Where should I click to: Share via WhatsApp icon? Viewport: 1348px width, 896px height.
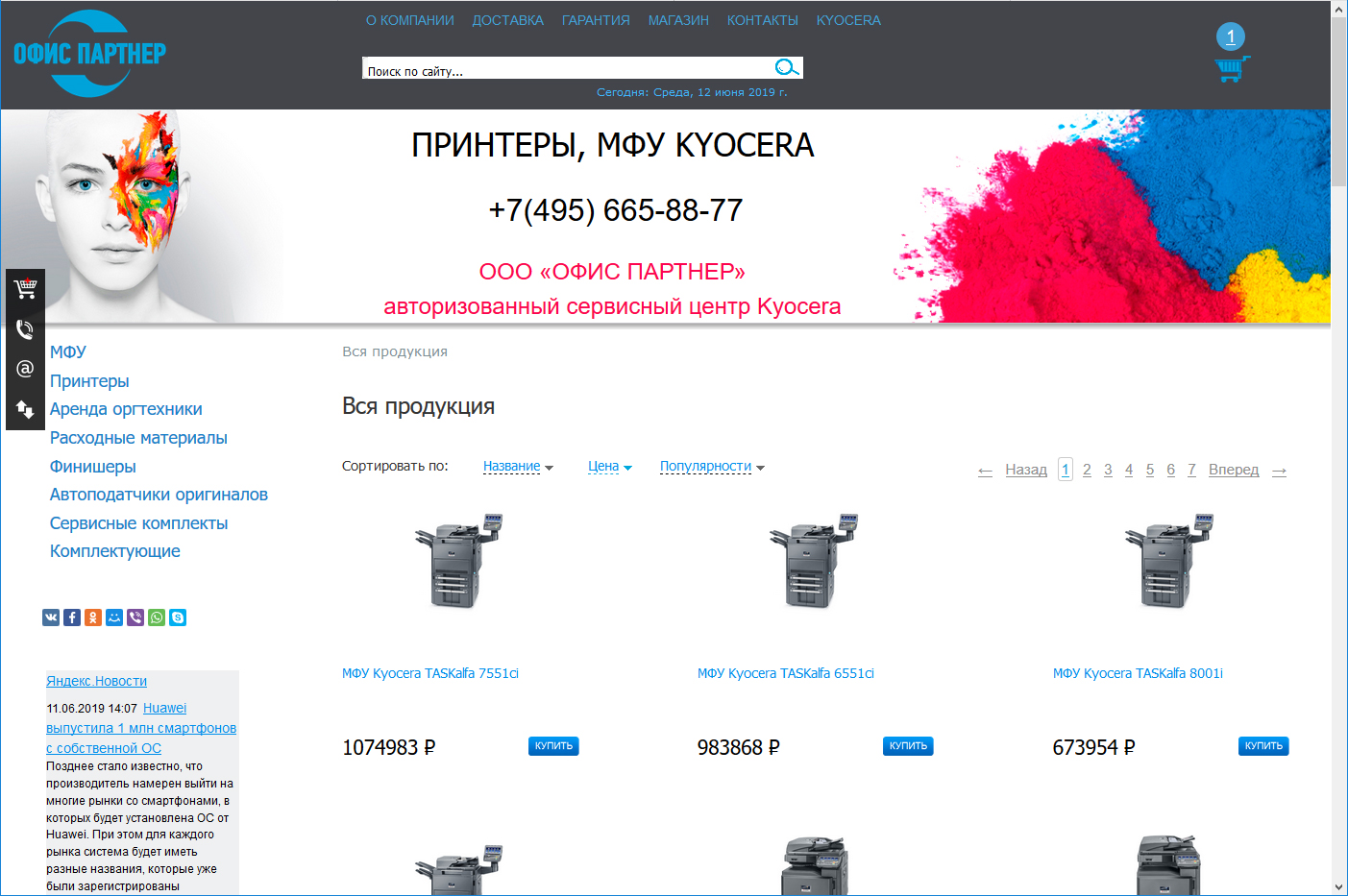(x=157, y=618)
